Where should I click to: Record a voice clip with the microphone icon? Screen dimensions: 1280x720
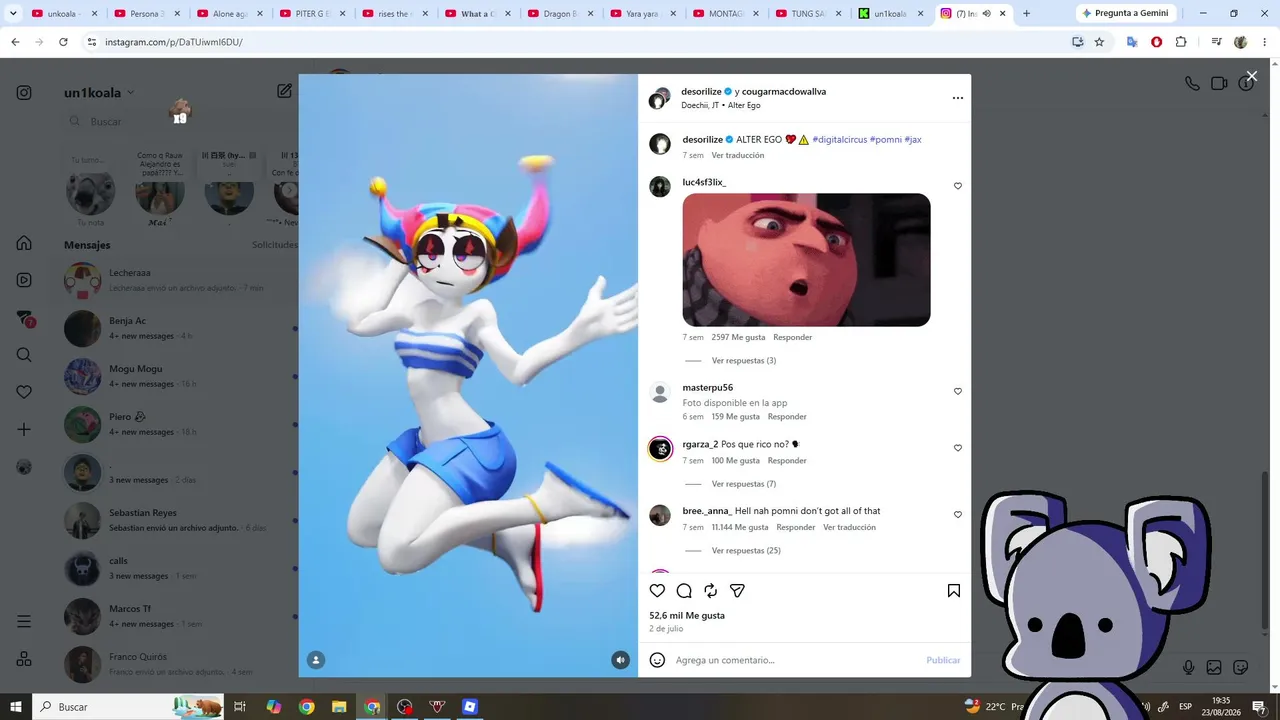(x=1188, y=667)
